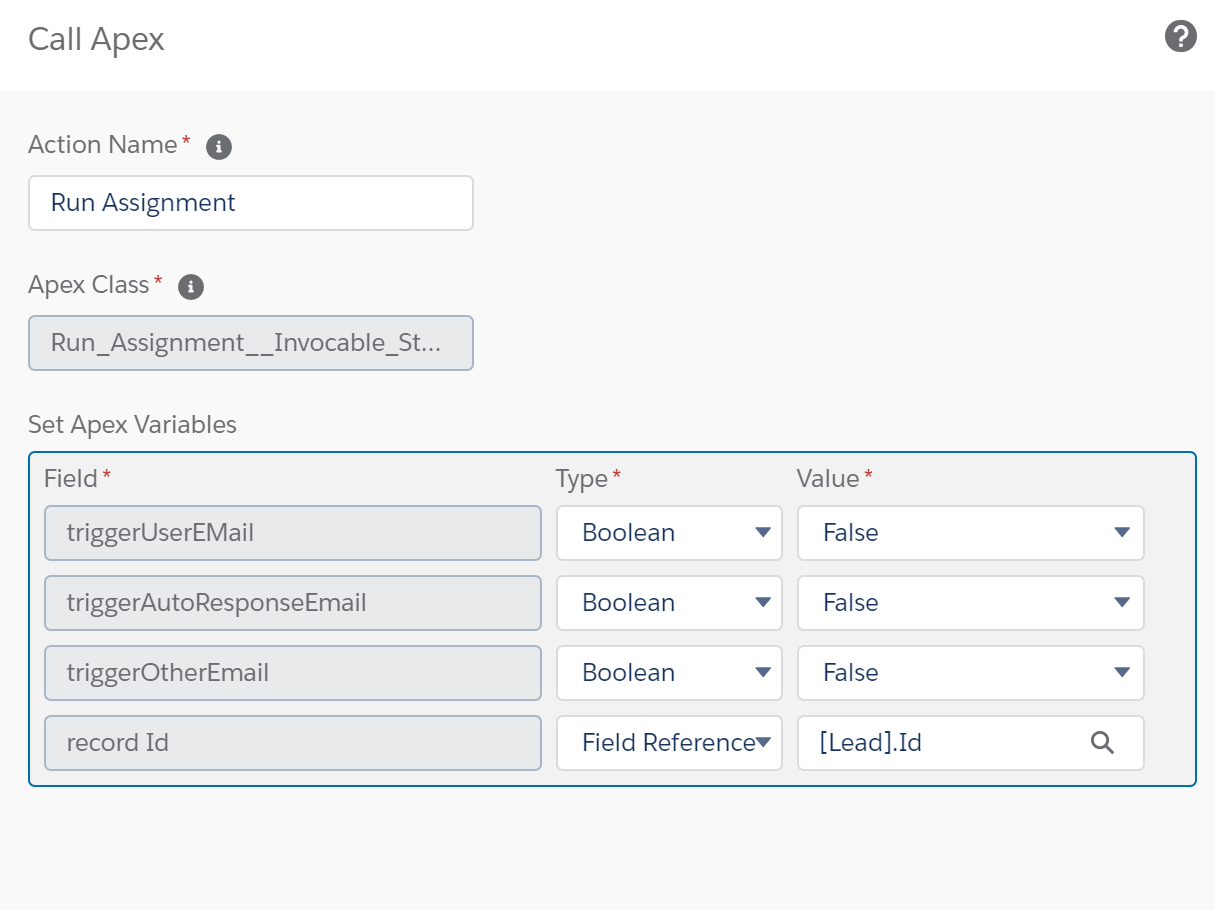Click the Apex Class field Run_Assignment__Invocable
The image size is (1215, 910).
pos(251,343)
